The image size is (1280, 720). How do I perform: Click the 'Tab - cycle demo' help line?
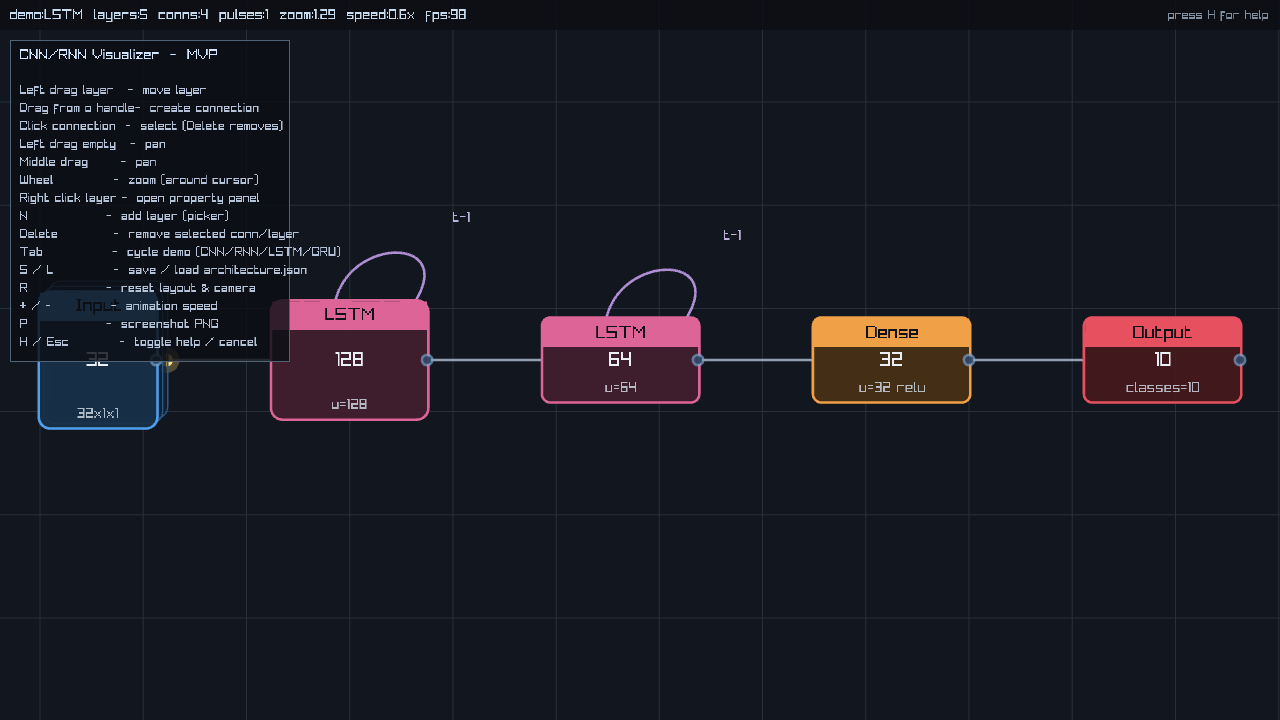pos(180,252)
